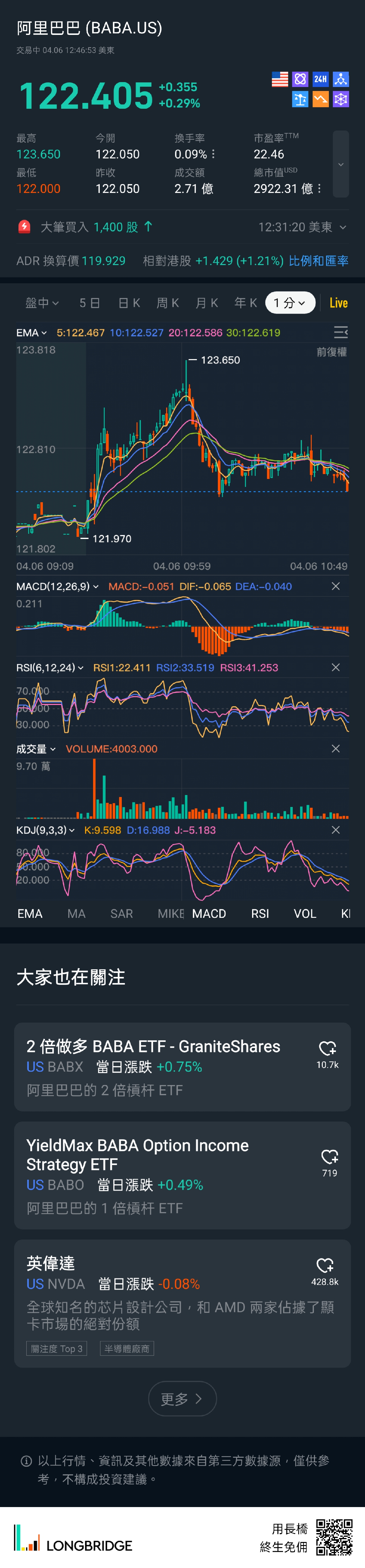This screenshot has width=365, height=1568.
Task: Toggle Live mode on the chart
Action: (x=338, y=303)
